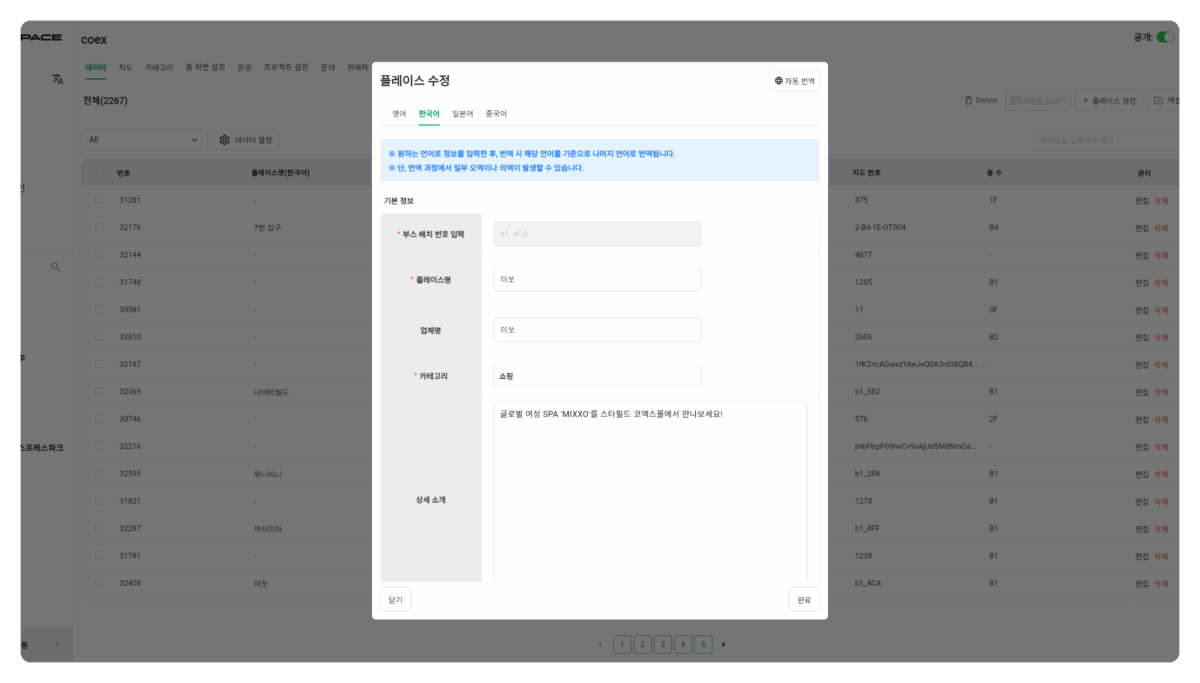Image resolution: width=1200 pixels, height=683 pixels.
Task: Click the translate language icon in the sidebar
Action: click(x=57, y=80)
